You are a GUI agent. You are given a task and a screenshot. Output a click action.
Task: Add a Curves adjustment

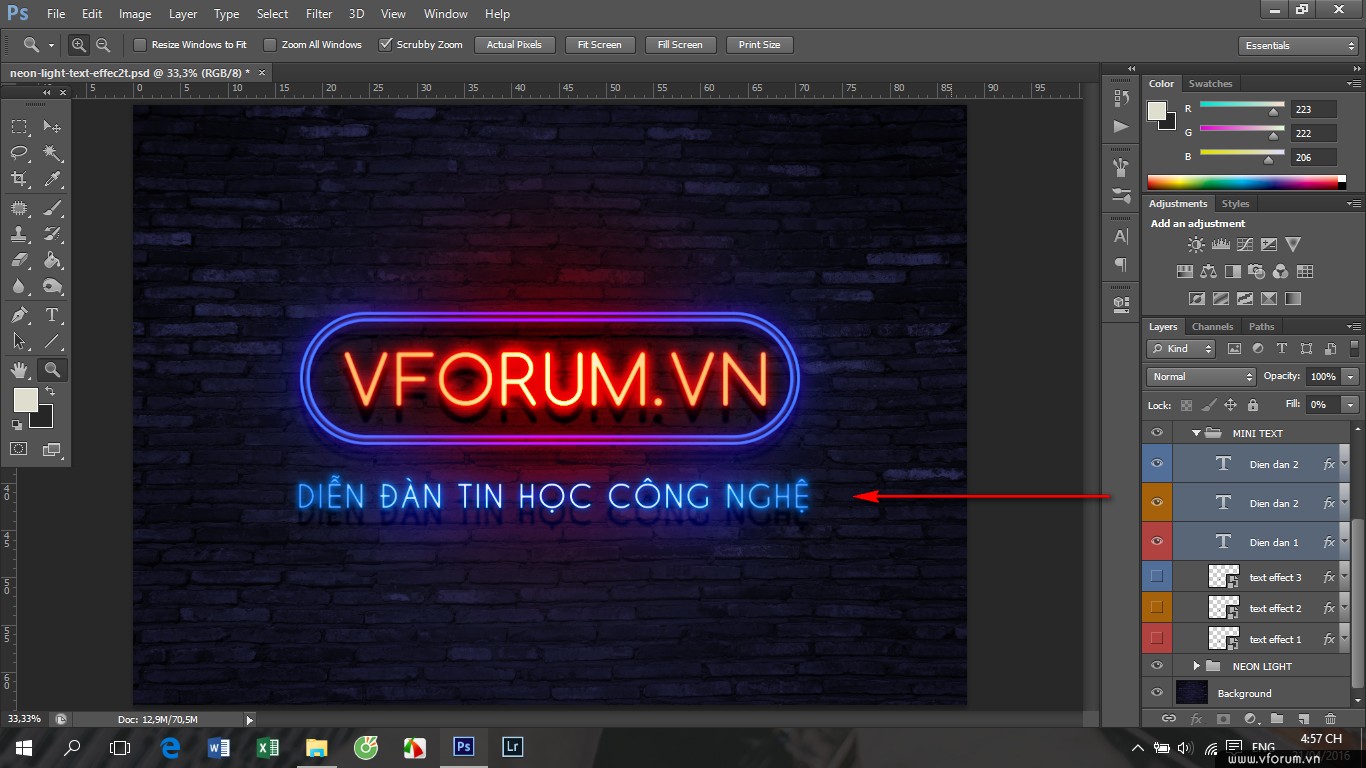[1245, 244]
